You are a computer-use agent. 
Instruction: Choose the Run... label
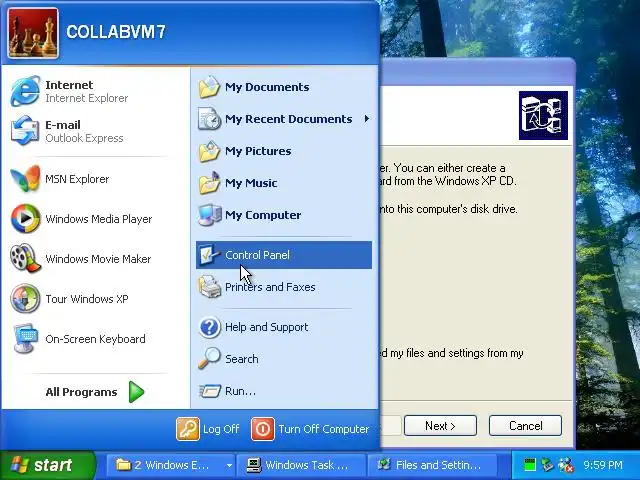pyautogui.click(x=240, y=391)
